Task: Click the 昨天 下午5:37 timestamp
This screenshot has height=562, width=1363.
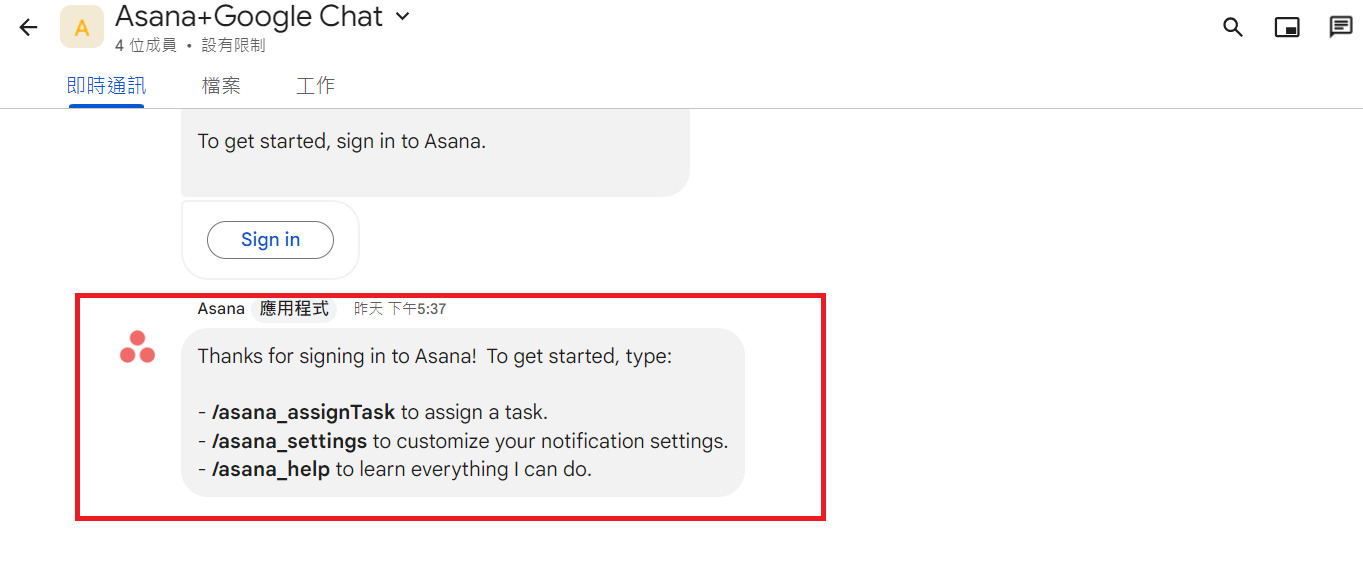Action: [x=400, y=309]
